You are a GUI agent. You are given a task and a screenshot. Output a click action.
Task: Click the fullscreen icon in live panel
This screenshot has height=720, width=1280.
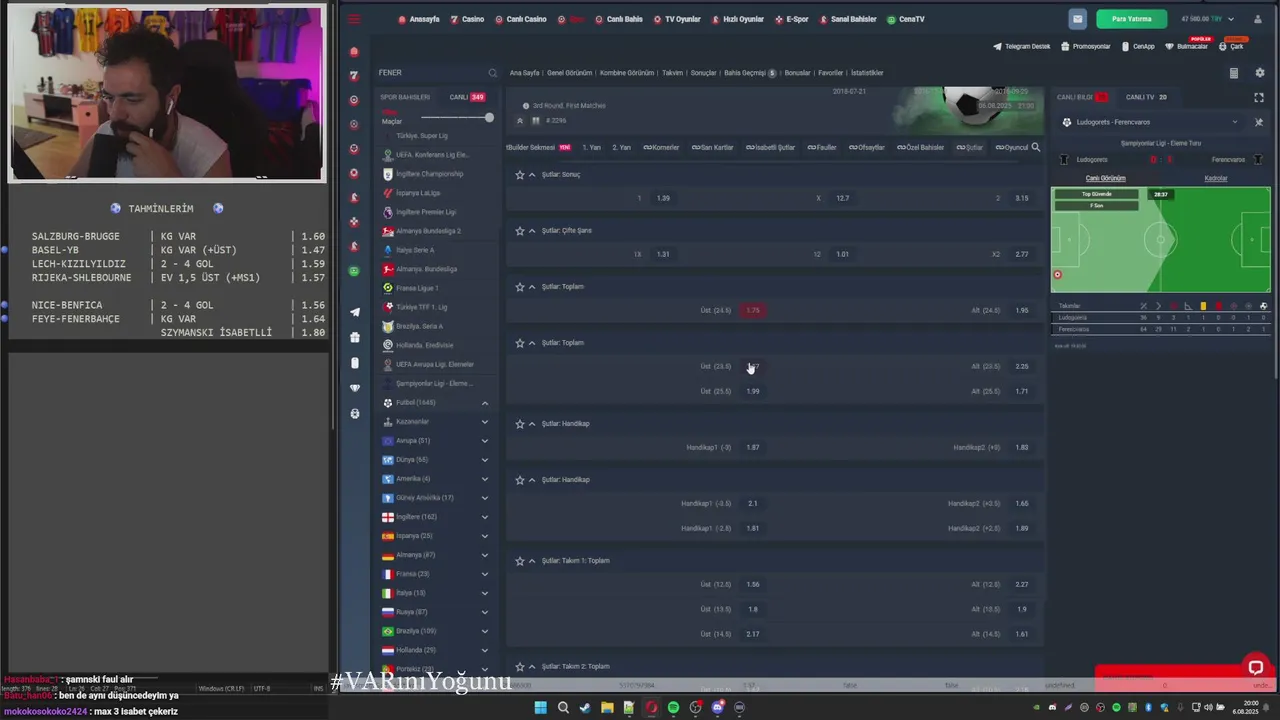(x=1259, y=97)
